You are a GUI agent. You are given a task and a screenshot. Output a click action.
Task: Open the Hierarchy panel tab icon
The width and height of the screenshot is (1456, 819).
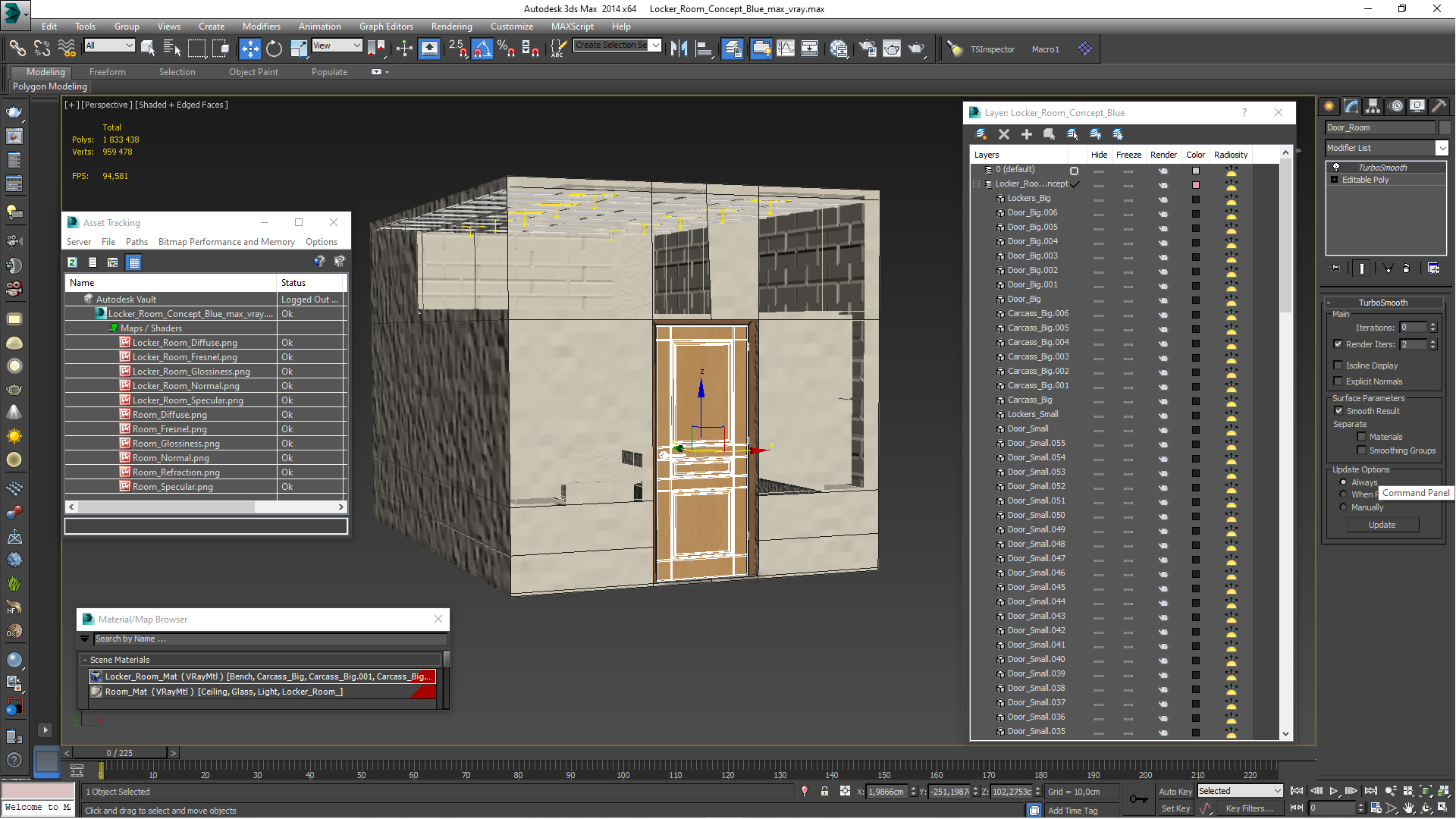point(1373,106)
